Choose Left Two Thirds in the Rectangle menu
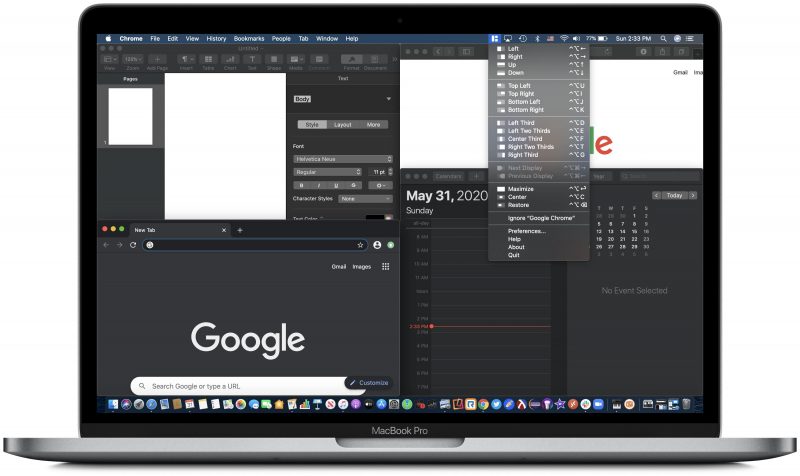Screen dimensions: 800x476 539,131
